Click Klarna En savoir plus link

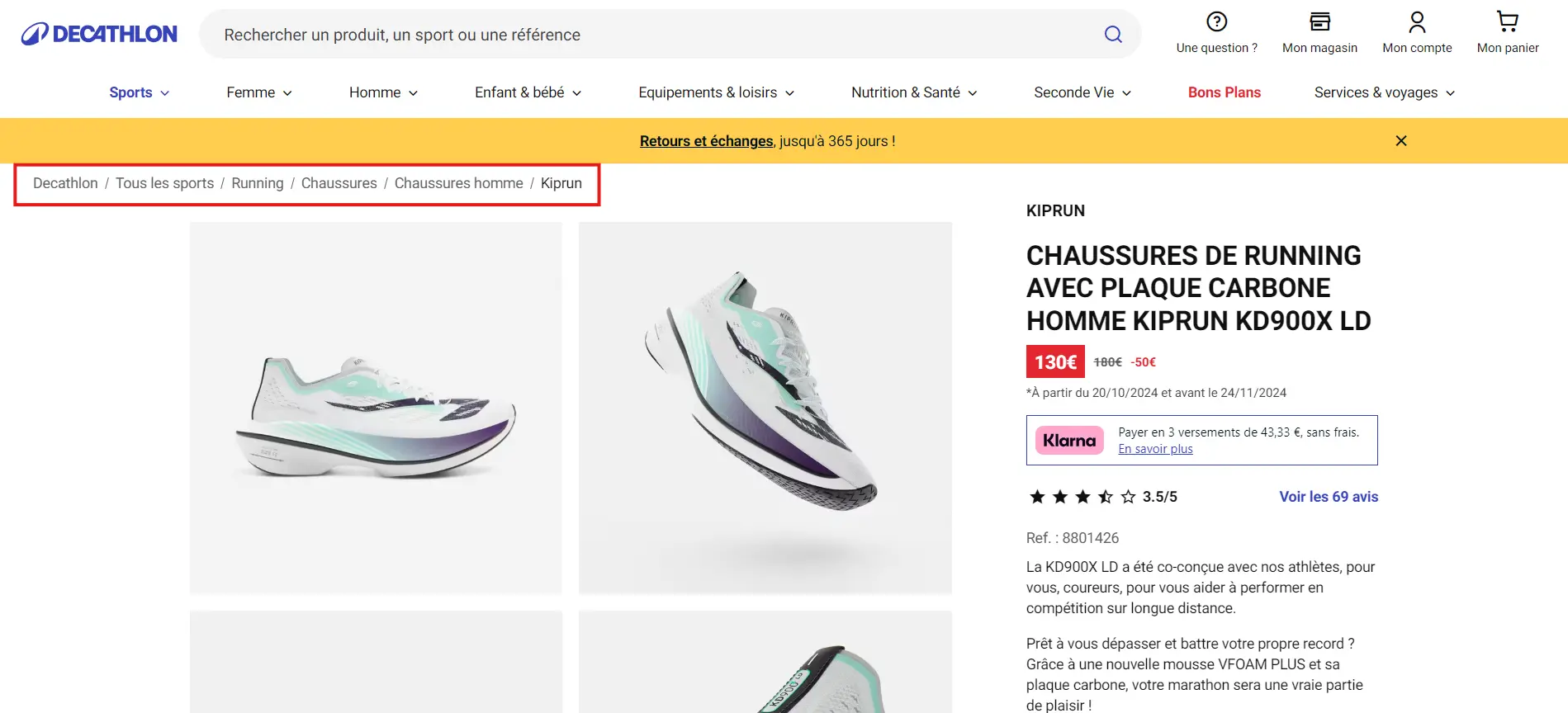(x=1155, y=449)
